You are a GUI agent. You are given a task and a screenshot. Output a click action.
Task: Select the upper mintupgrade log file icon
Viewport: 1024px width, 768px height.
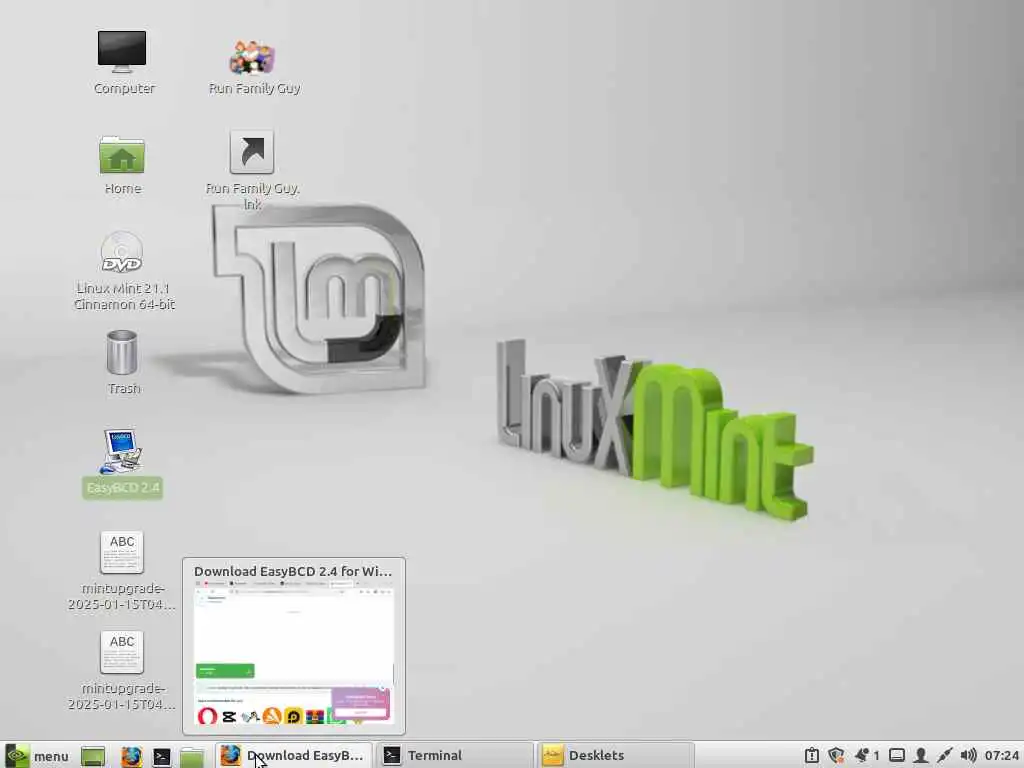click(x=122, y=552)
